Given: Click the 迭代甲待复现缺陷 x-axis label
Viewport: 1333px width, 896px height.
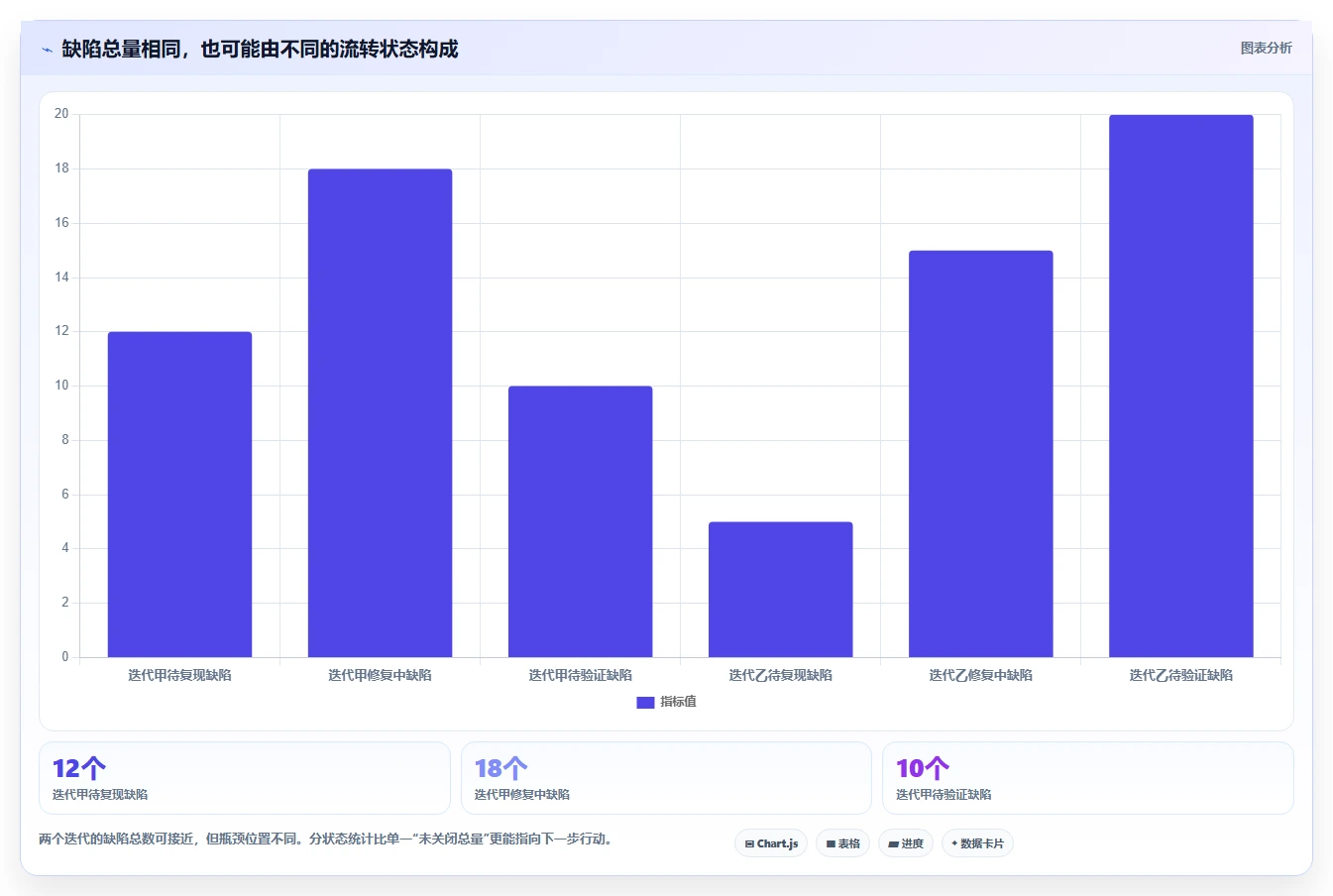Looking at the screenshot, I should (x=179, y=675).
